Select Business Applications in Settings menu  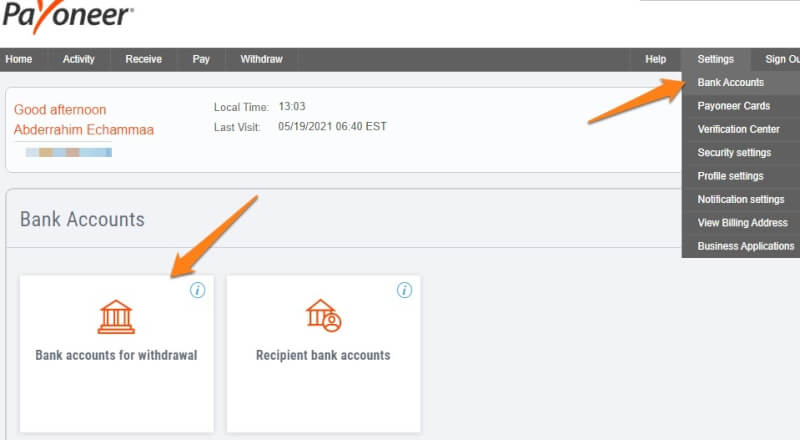pos(741,246)
